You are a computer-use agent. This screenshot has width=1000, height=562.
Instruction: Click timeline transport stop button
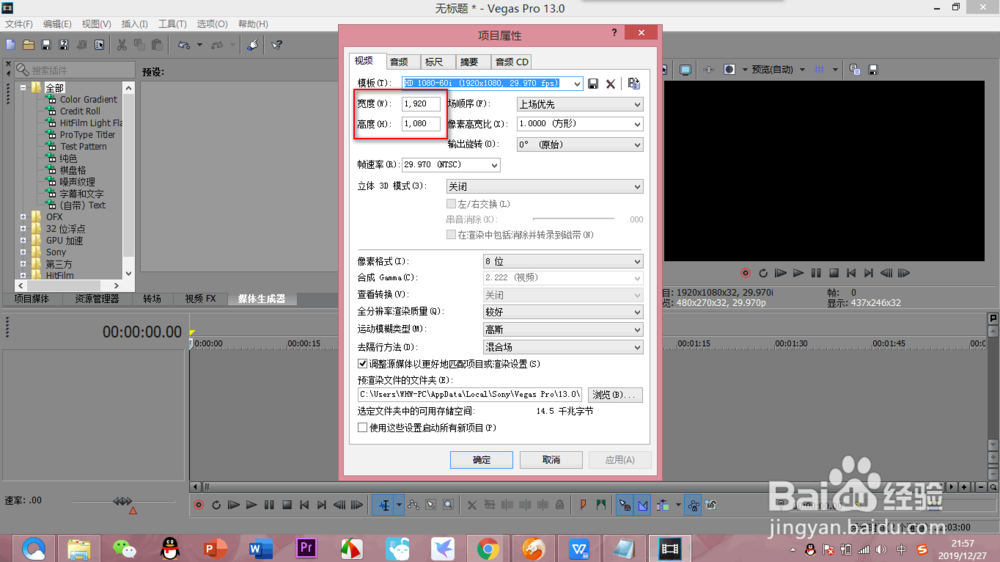click(287, 505)
